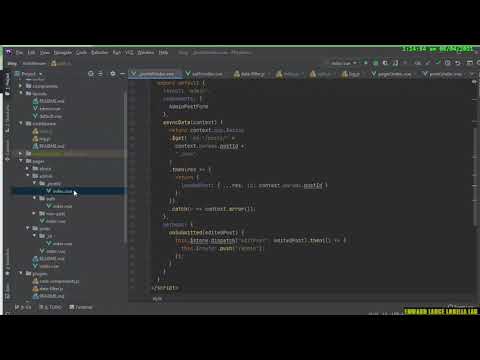Click the editor vertical scrollbar
480x360 pixels.
click(x=475, y=177)
